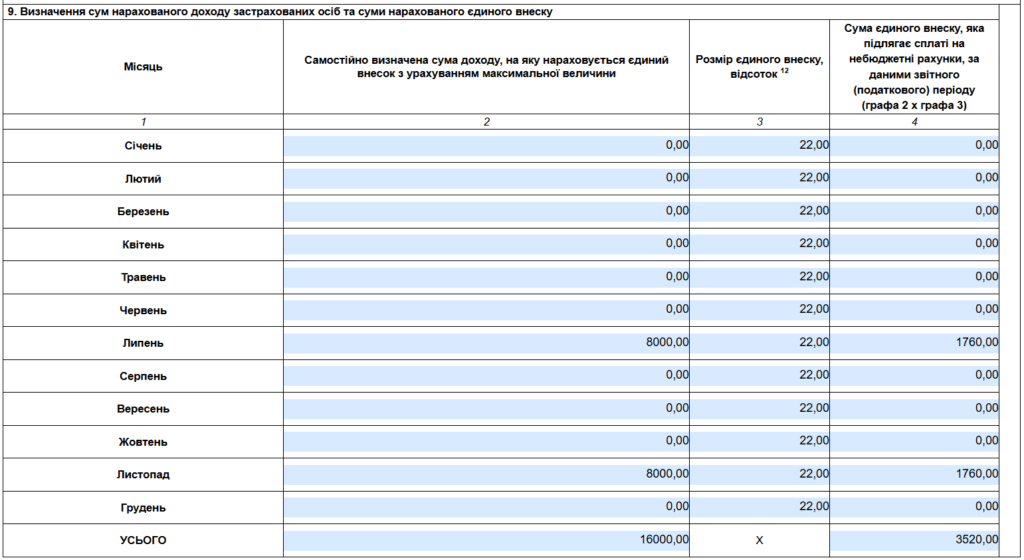The image size is (1024, 560).
Task: Click the 'Розмір єдиного внеску, відсоток' column header
Action: pos(759,67)
